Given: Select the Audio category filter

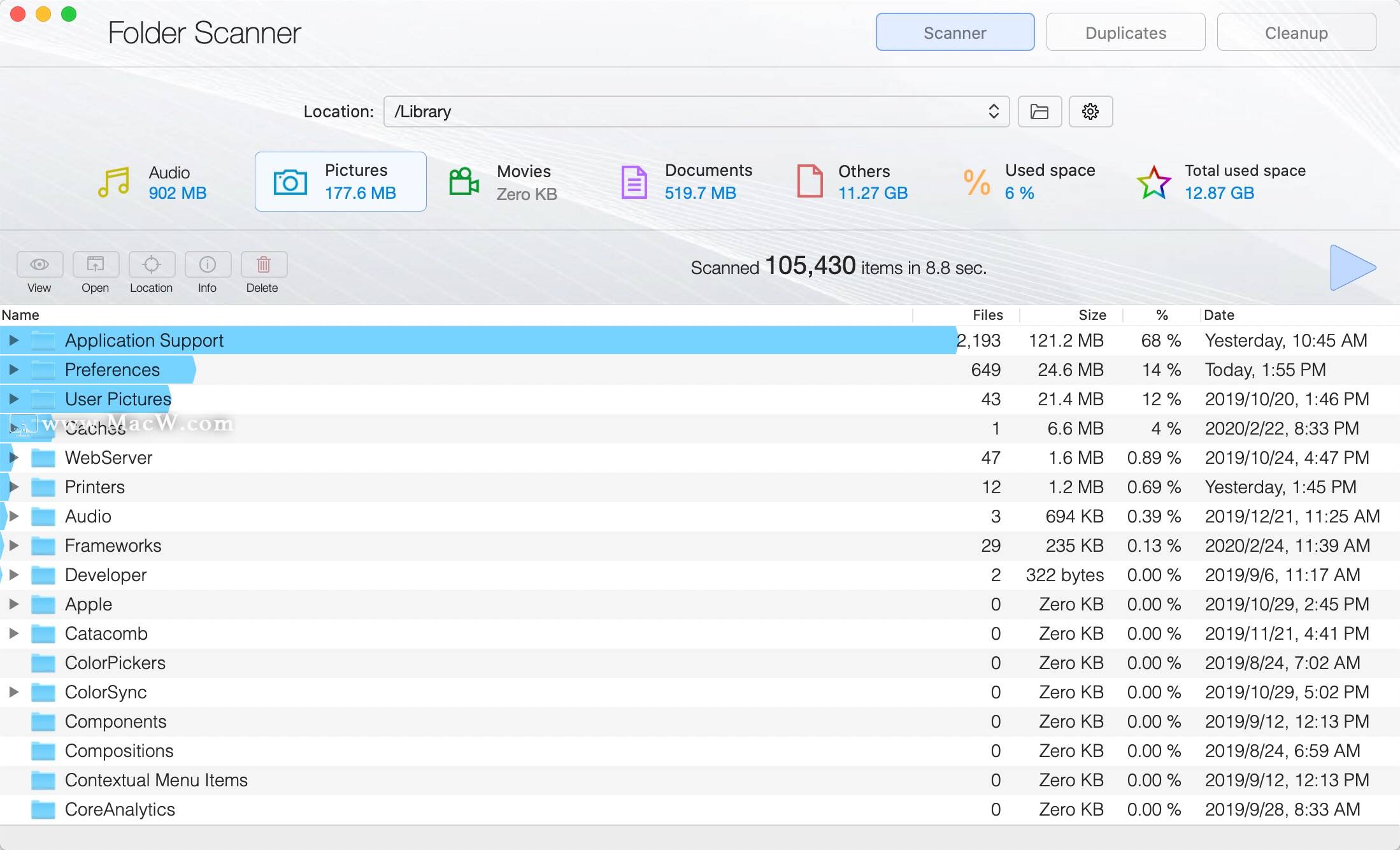Looking at the screenshot, I should [x=153, y=182].
